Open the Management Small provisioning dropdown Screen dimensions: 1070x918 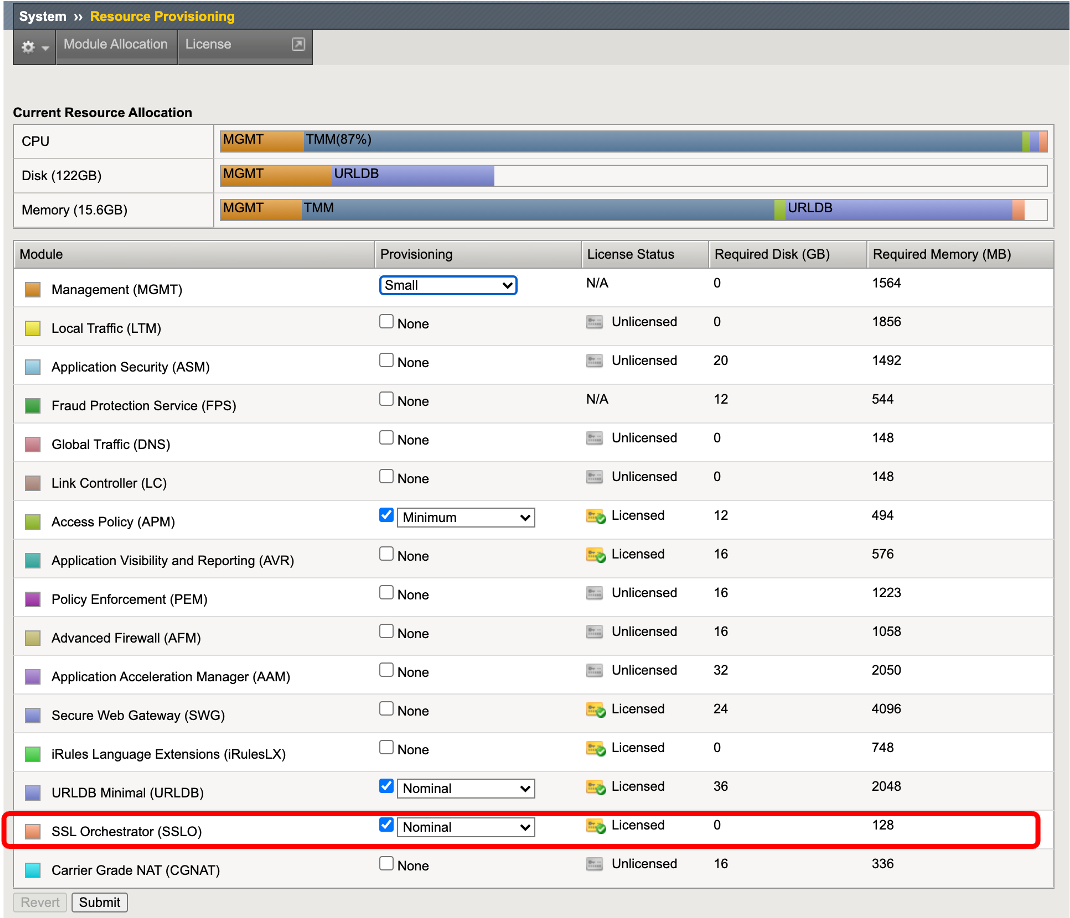coord(448,285)
